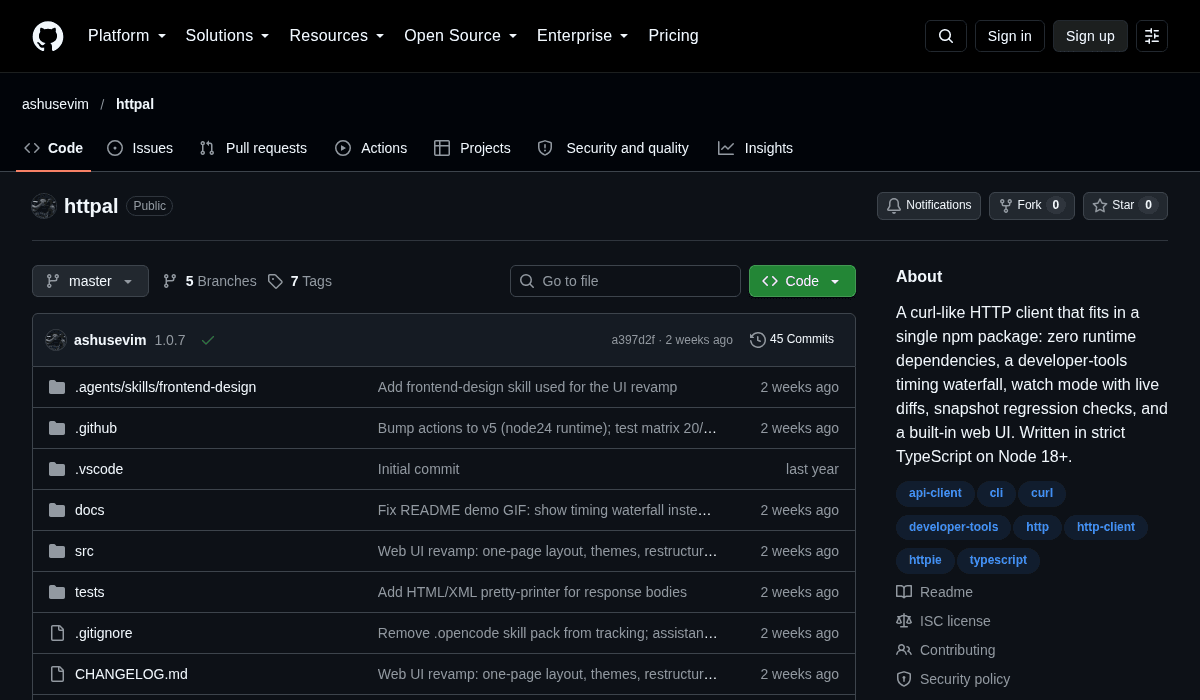Open the CHANGELOG.md file name link
The width and height of the screenshot is (1200, 700).
coord(131,674)
